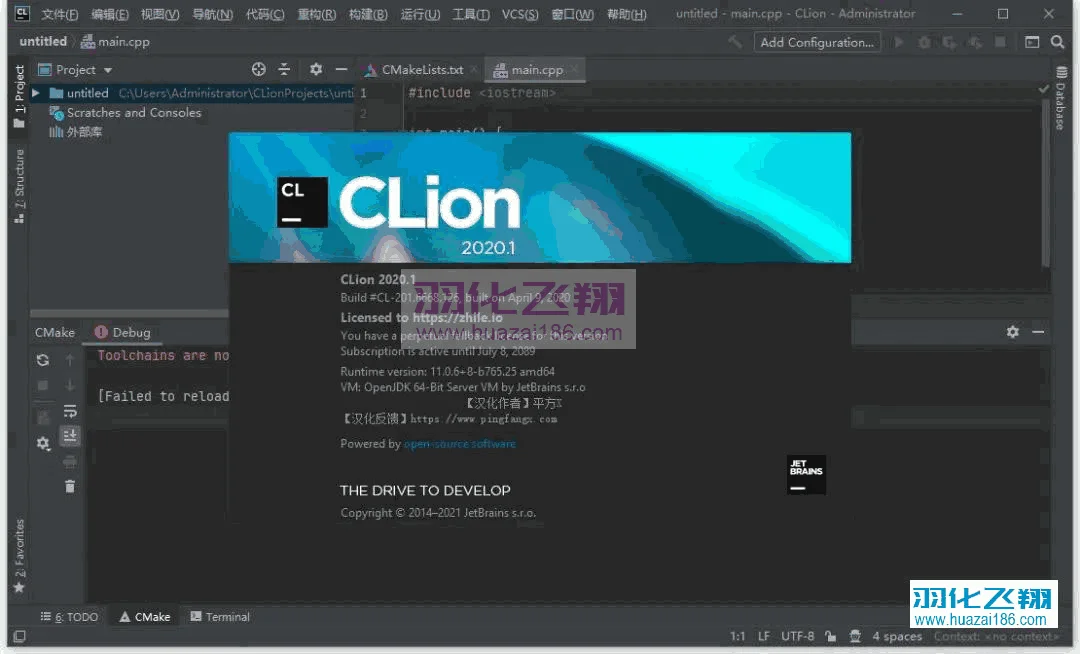
Task: Click the Run play icon in toolbar
Action: (x=899, y=42)
